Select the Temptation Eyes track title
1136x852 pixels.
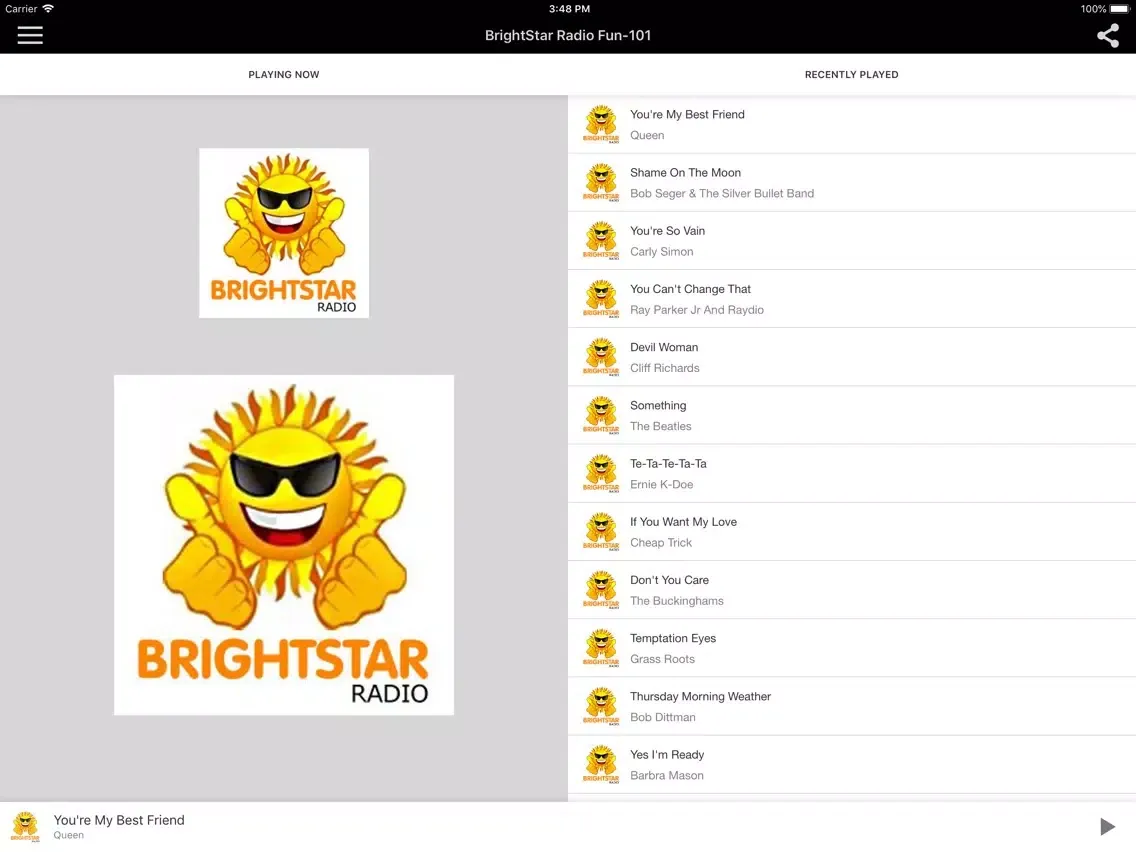(x=673, y=638)
